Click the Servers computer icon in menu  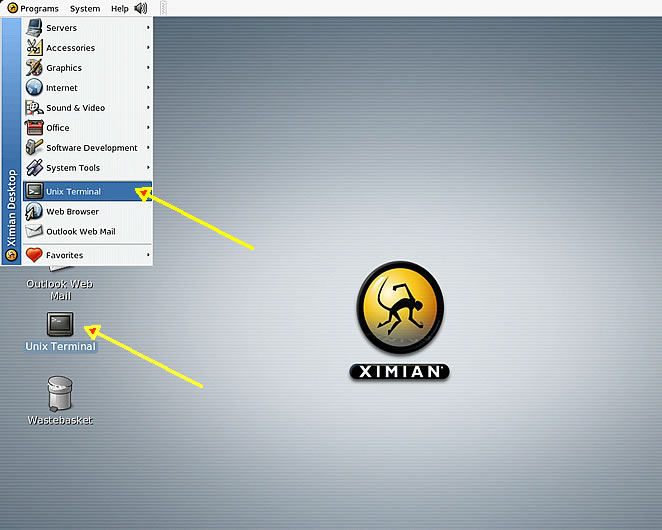point(34,28)
